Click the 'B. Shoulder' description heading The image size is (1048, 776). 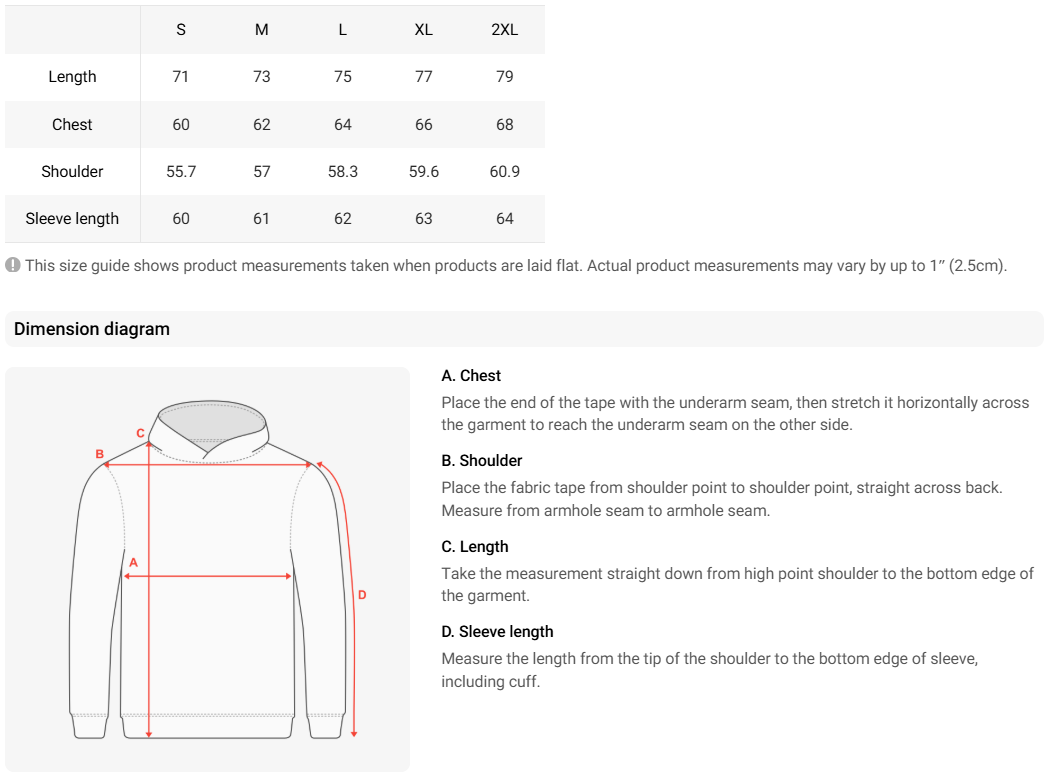482,461
